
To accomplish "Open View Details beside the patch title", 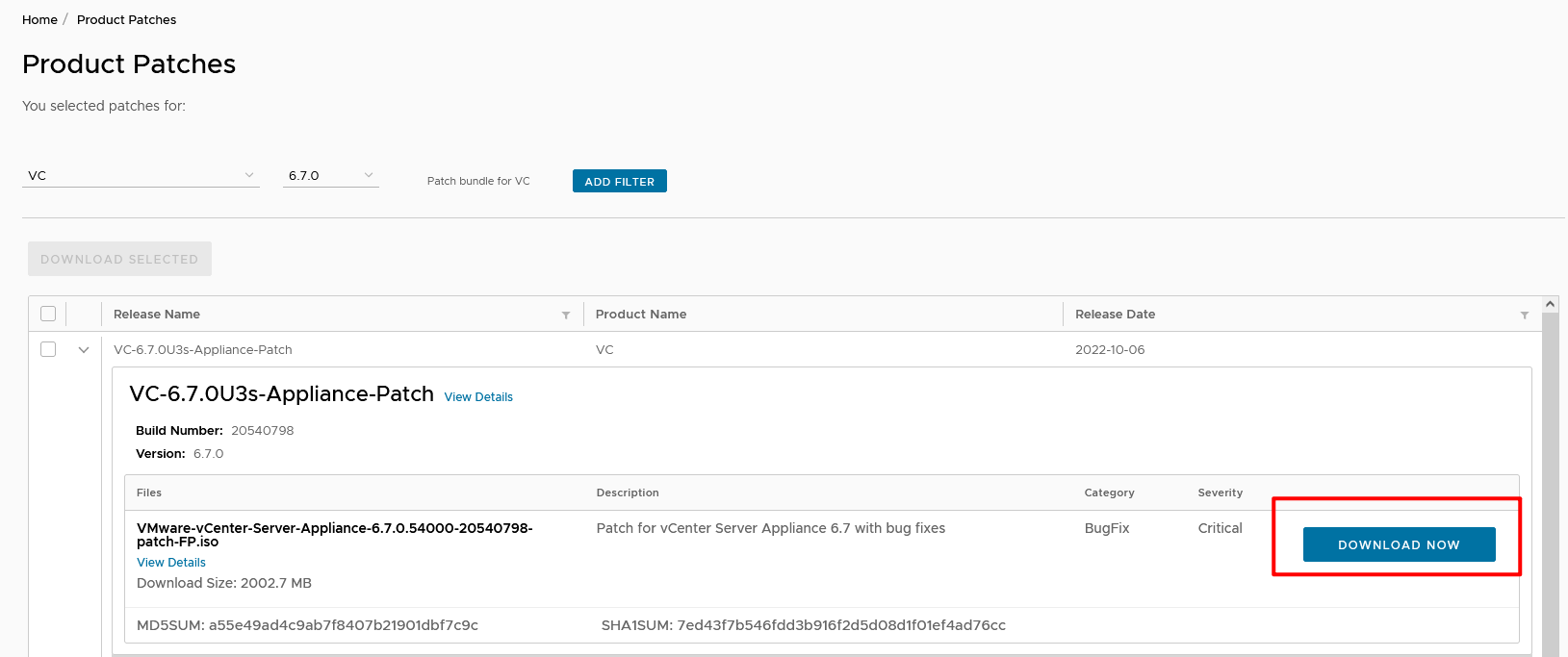I will point(478,396).
